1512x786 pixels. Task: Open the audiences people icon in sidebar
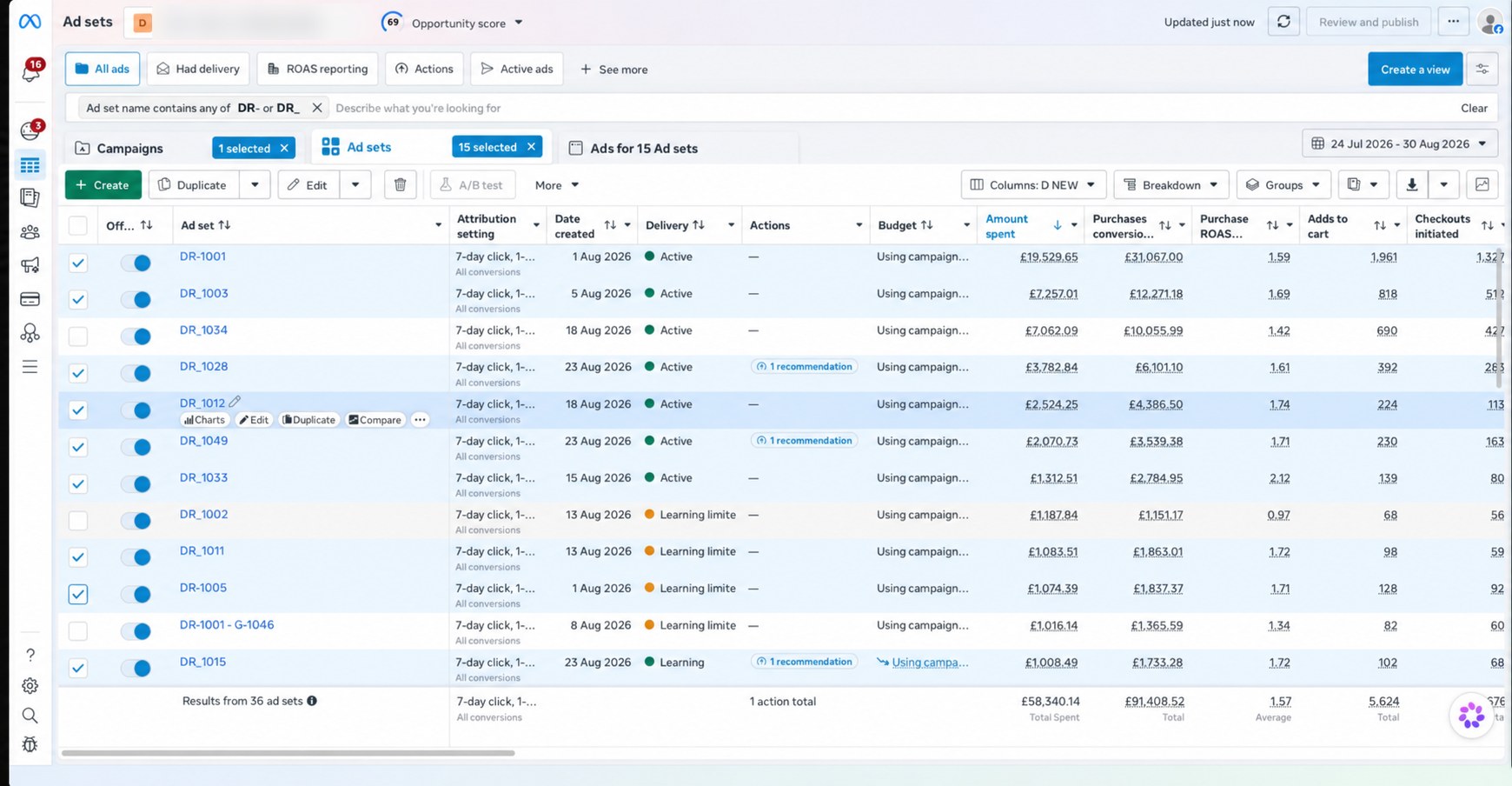(30, 232)
